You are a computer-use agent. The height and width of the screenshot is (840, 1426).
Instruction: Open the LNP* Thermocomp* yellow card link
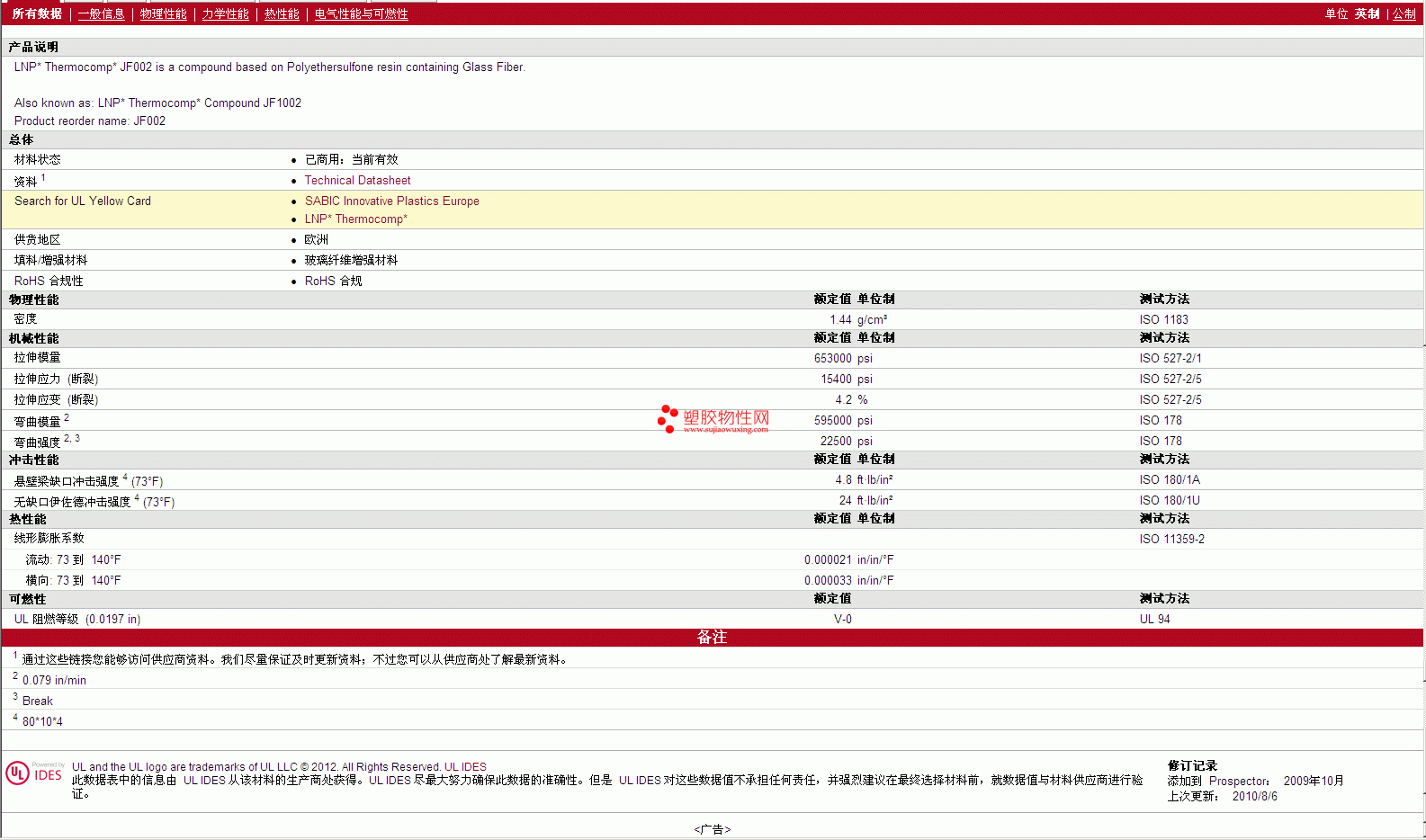[355, 219]
